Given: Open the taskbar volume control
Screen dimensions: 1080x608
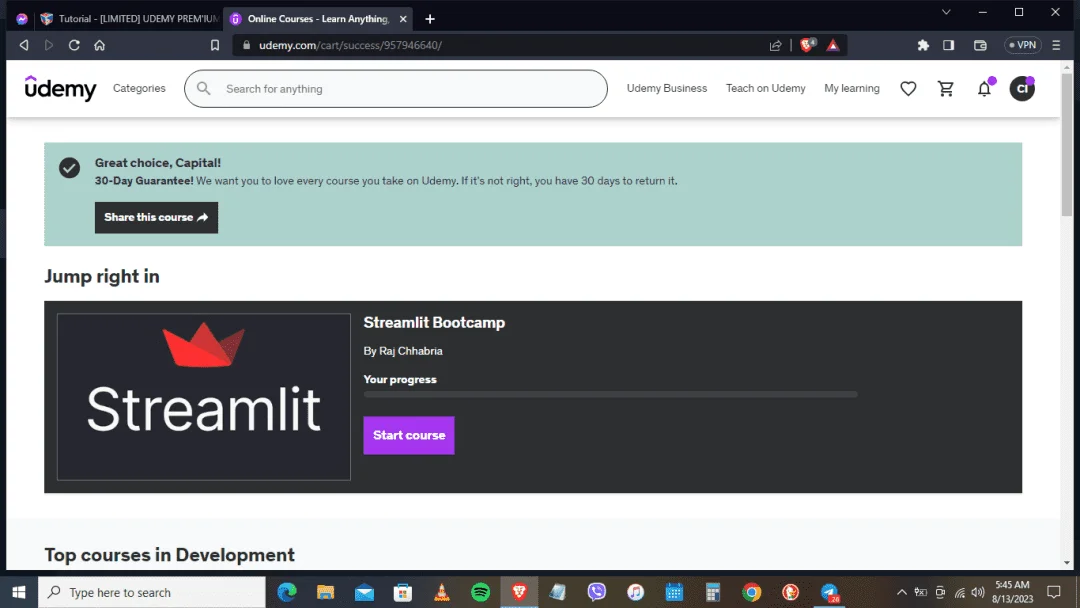Looking at the screenshot, I should point(977,592).
